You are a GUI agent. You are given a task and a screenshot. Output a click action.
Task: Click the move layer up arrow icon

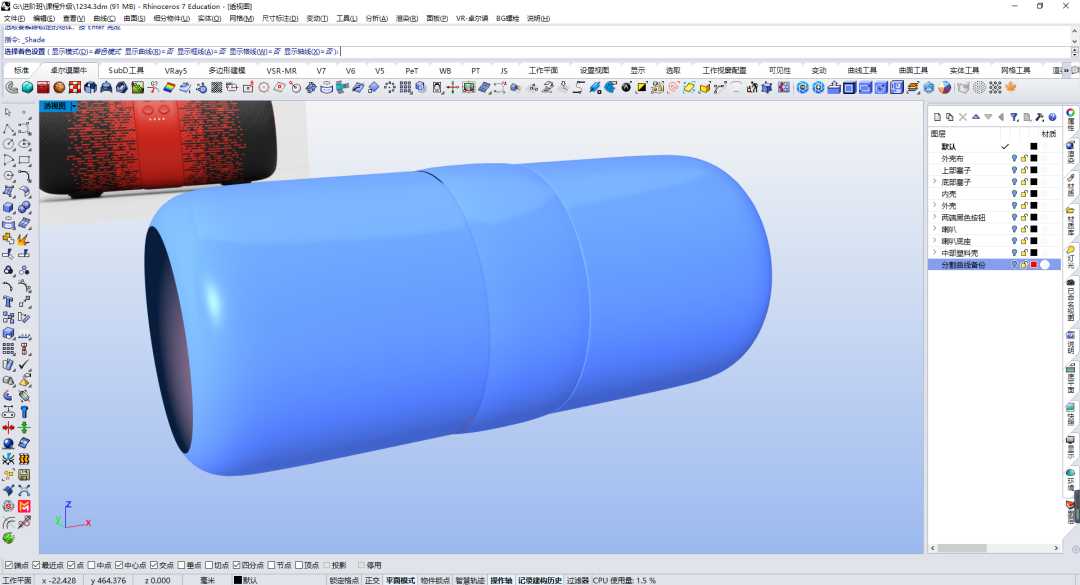(x=975, y=117)
